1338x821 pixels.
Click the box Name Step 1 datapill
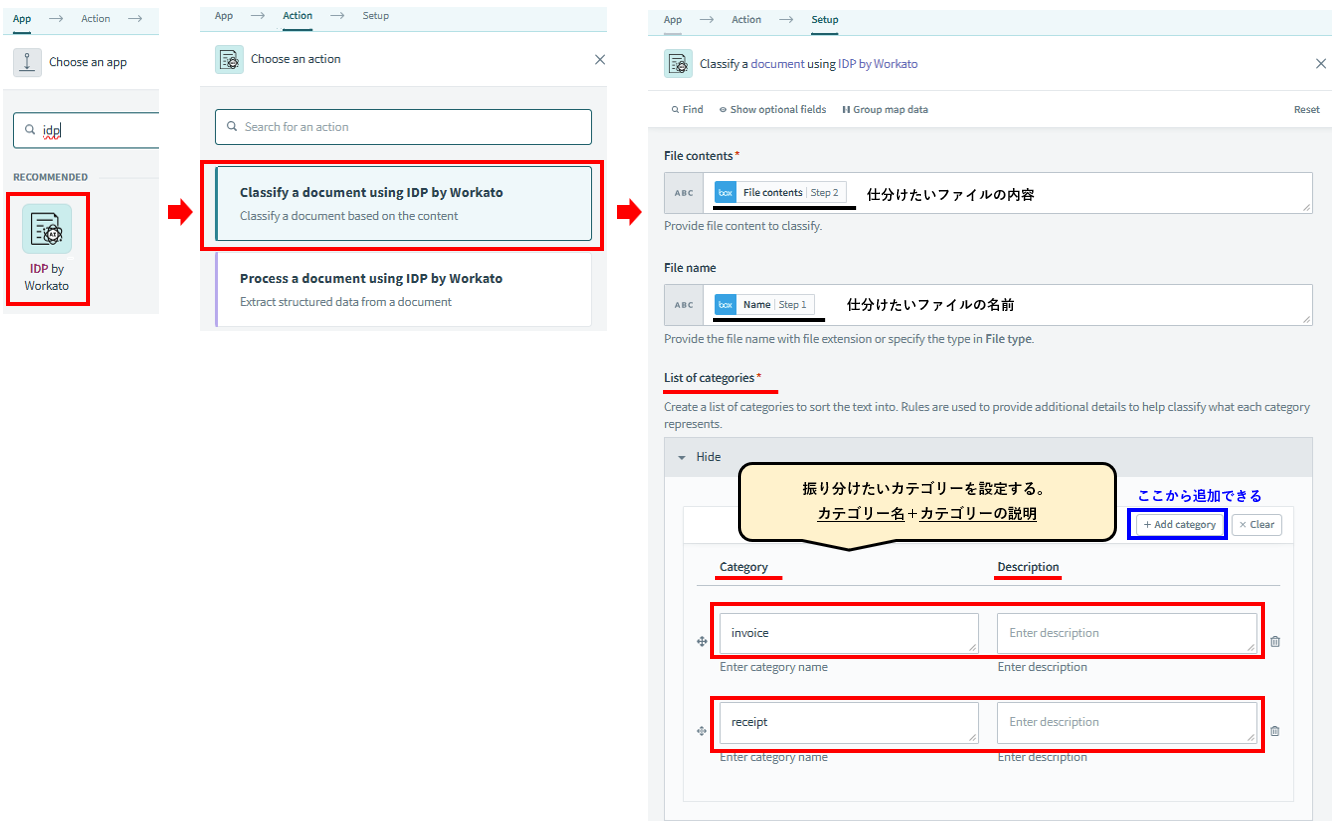[765, 304]
